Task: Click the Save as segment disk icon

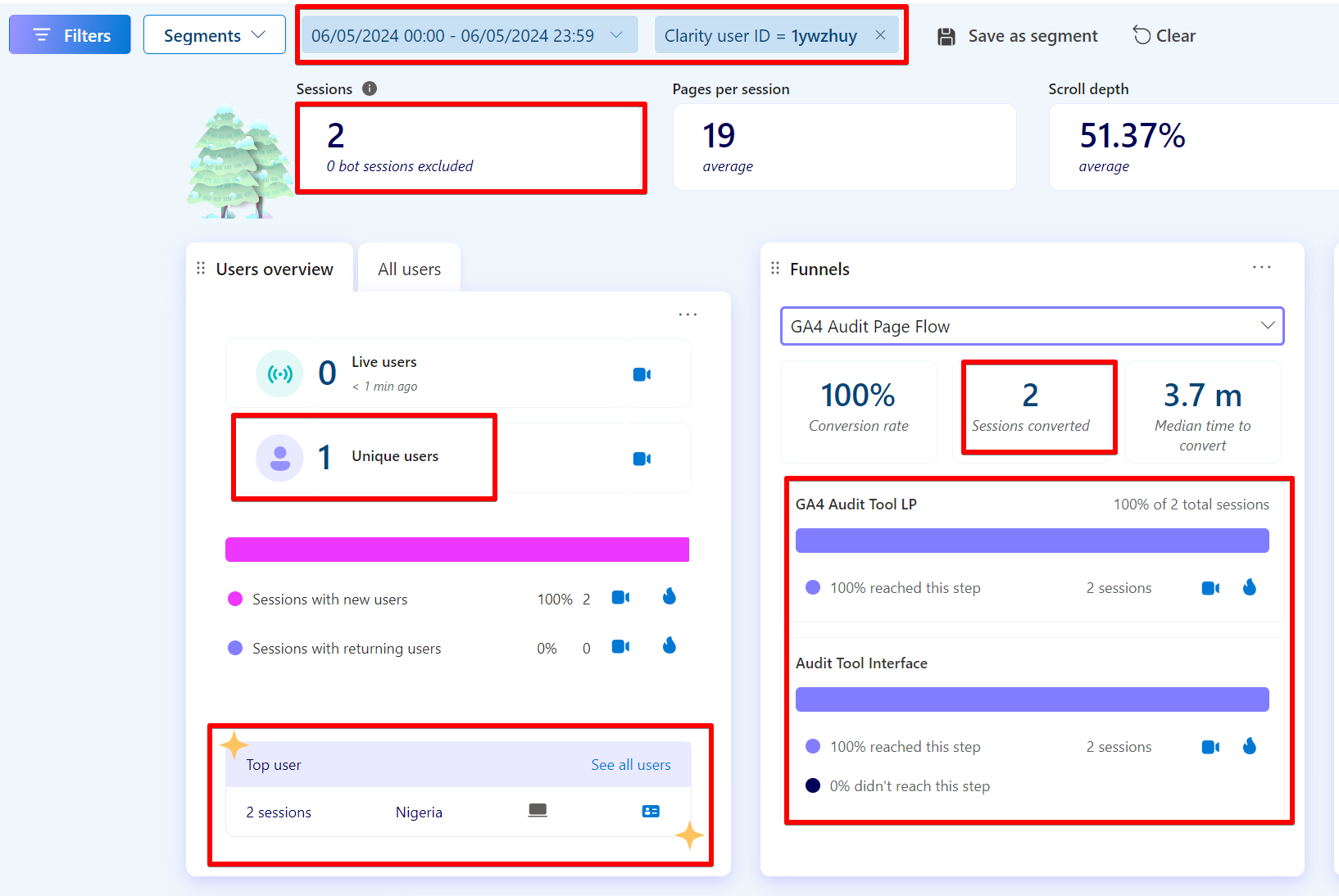Action: 946,35
